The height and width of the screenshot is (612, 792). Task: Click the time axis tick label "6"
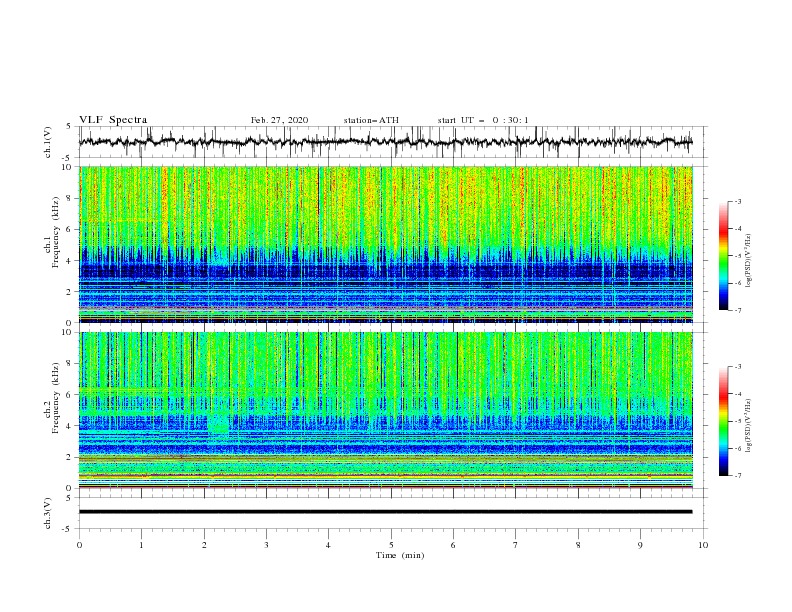pos(453,545)
